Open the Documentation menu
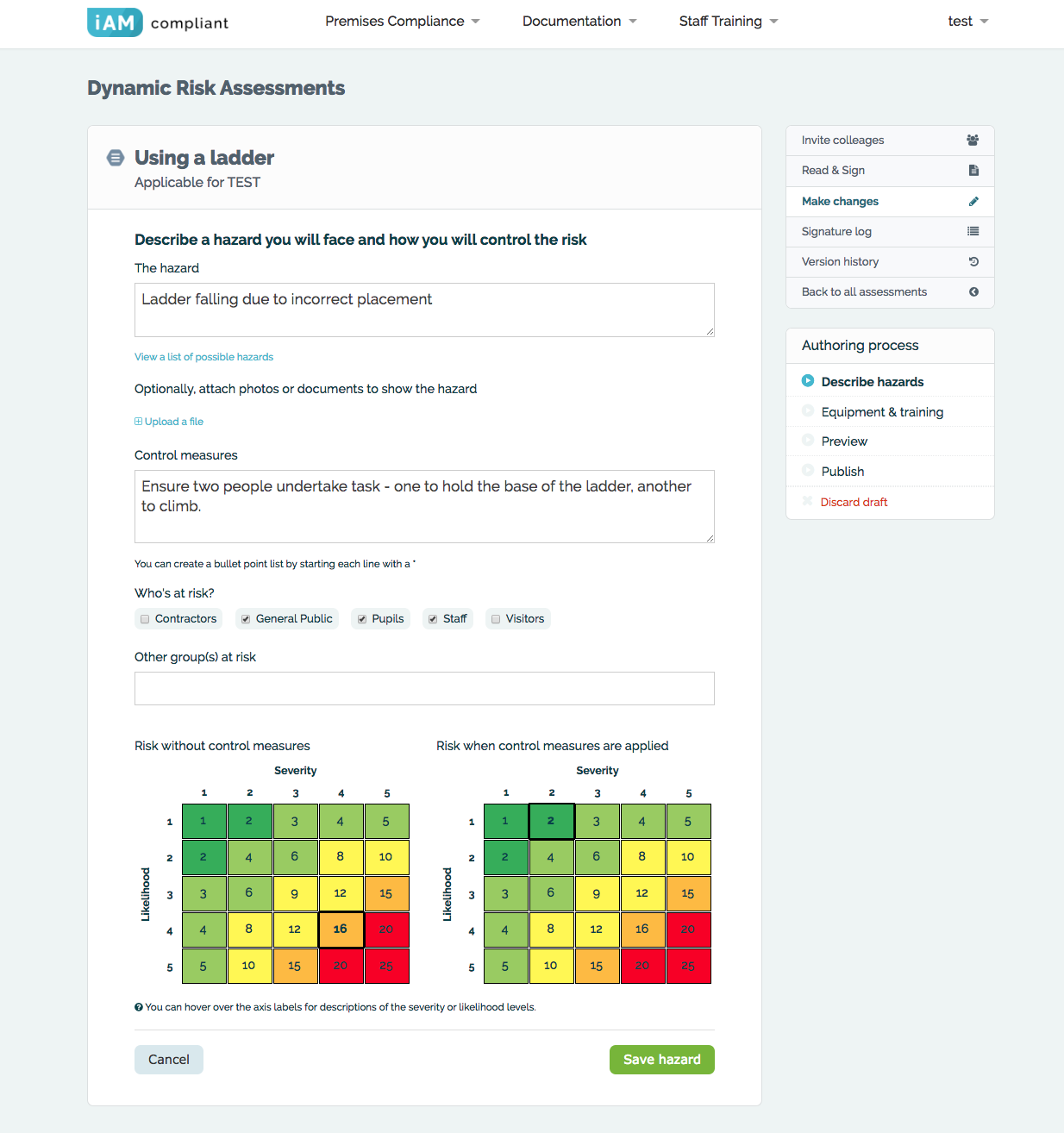This screenshot has width=1064, height=1133. [x=578, y=21]
